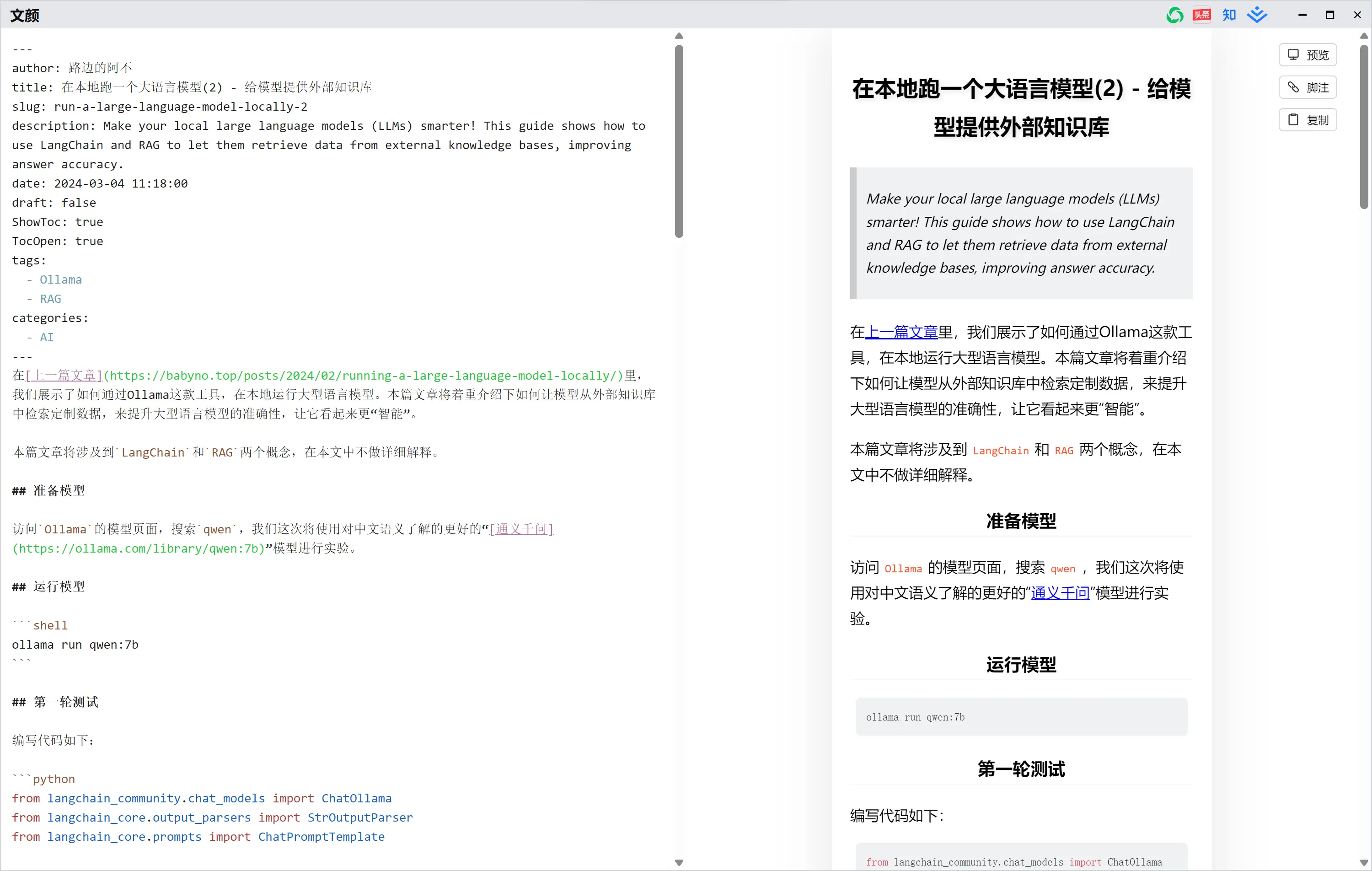Toggle draft false to true in frontmatter
The width and height of the screenshot is (1372, 871).
[79, 202]
